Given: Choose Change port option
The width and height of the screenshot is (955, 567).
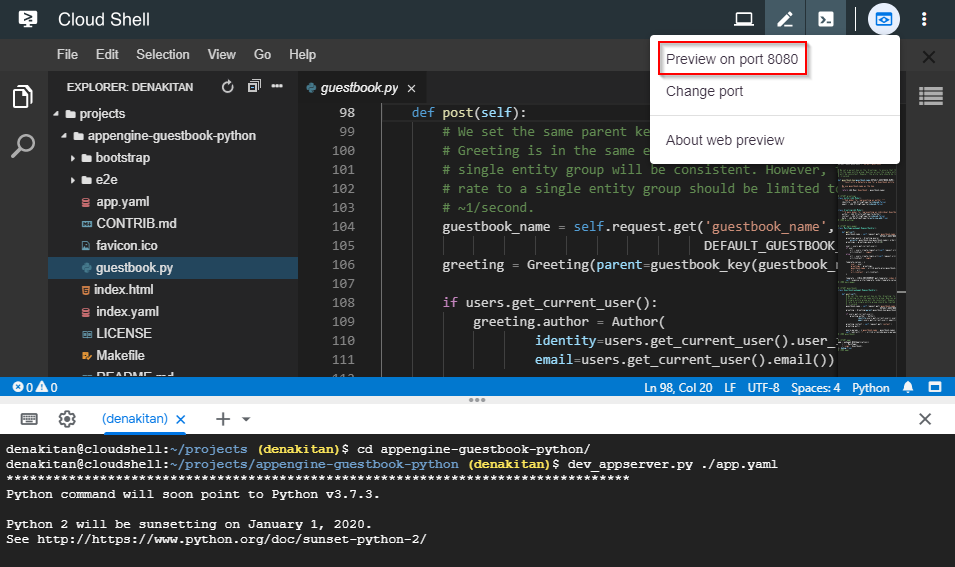Looking at the screenshot, I should click(x=705, y=91).
